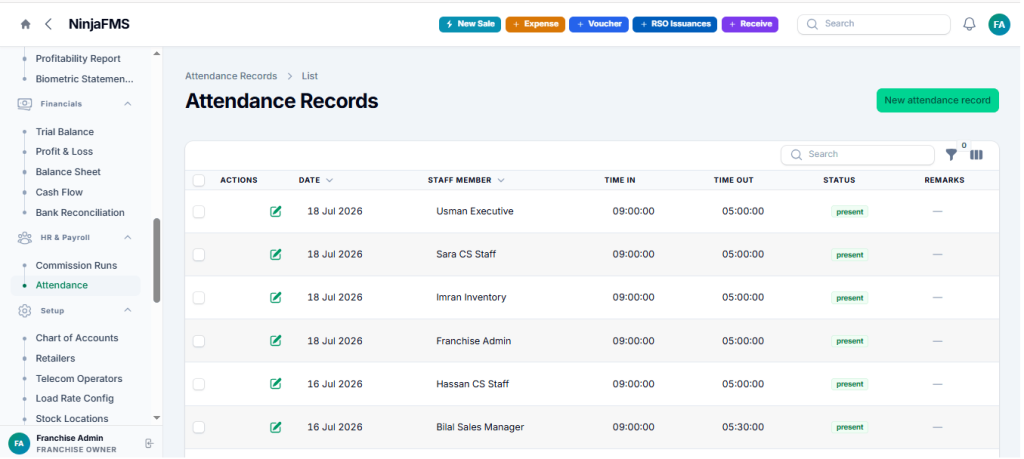Click the NinjaFMS app title
Viewport: 1024px width, 459px height.
[99, 25]
